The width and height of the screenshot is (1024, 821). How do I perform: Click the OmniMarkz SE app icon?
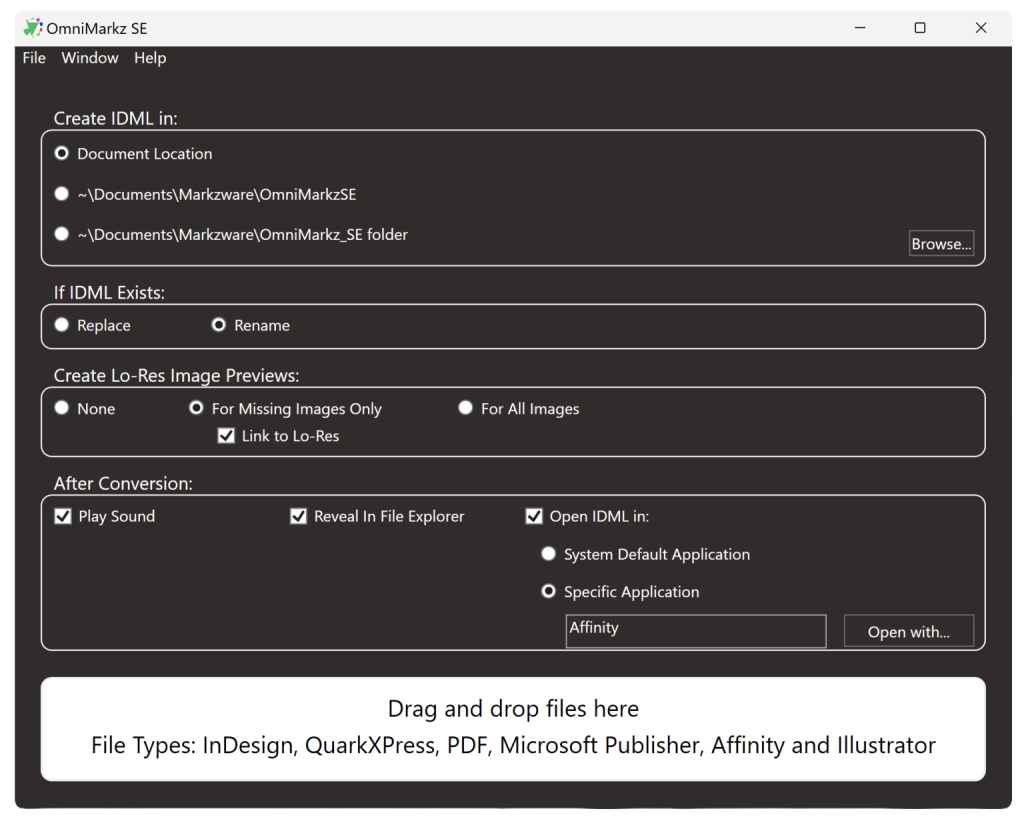33,28
